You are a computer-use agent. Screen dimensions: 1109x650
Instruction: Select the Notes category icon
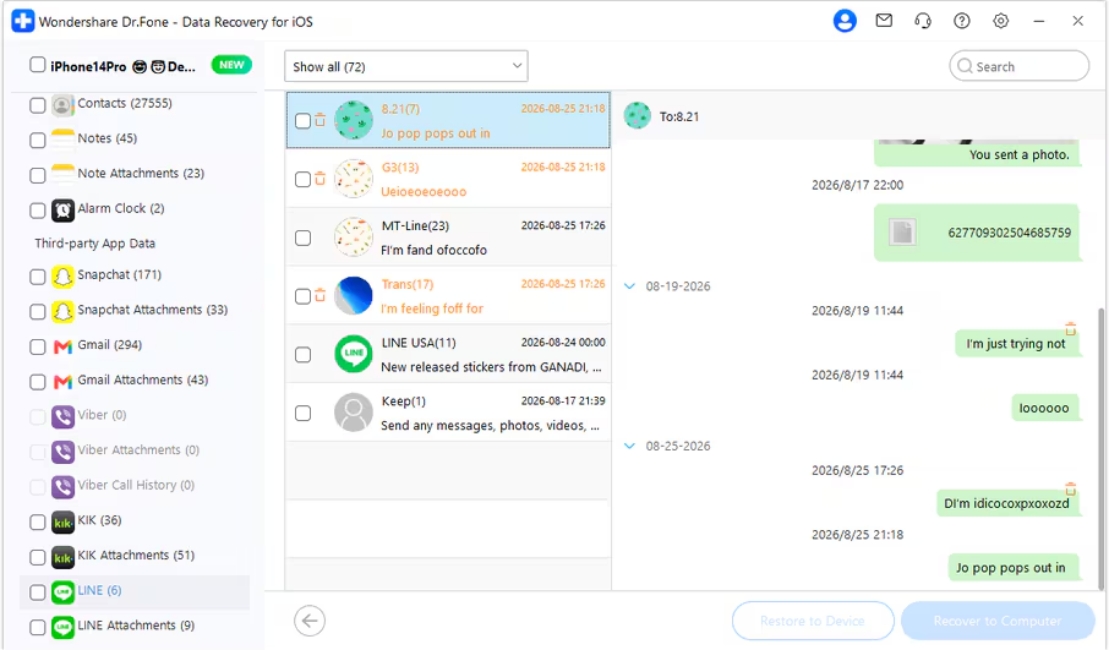[x=62, y=139]
